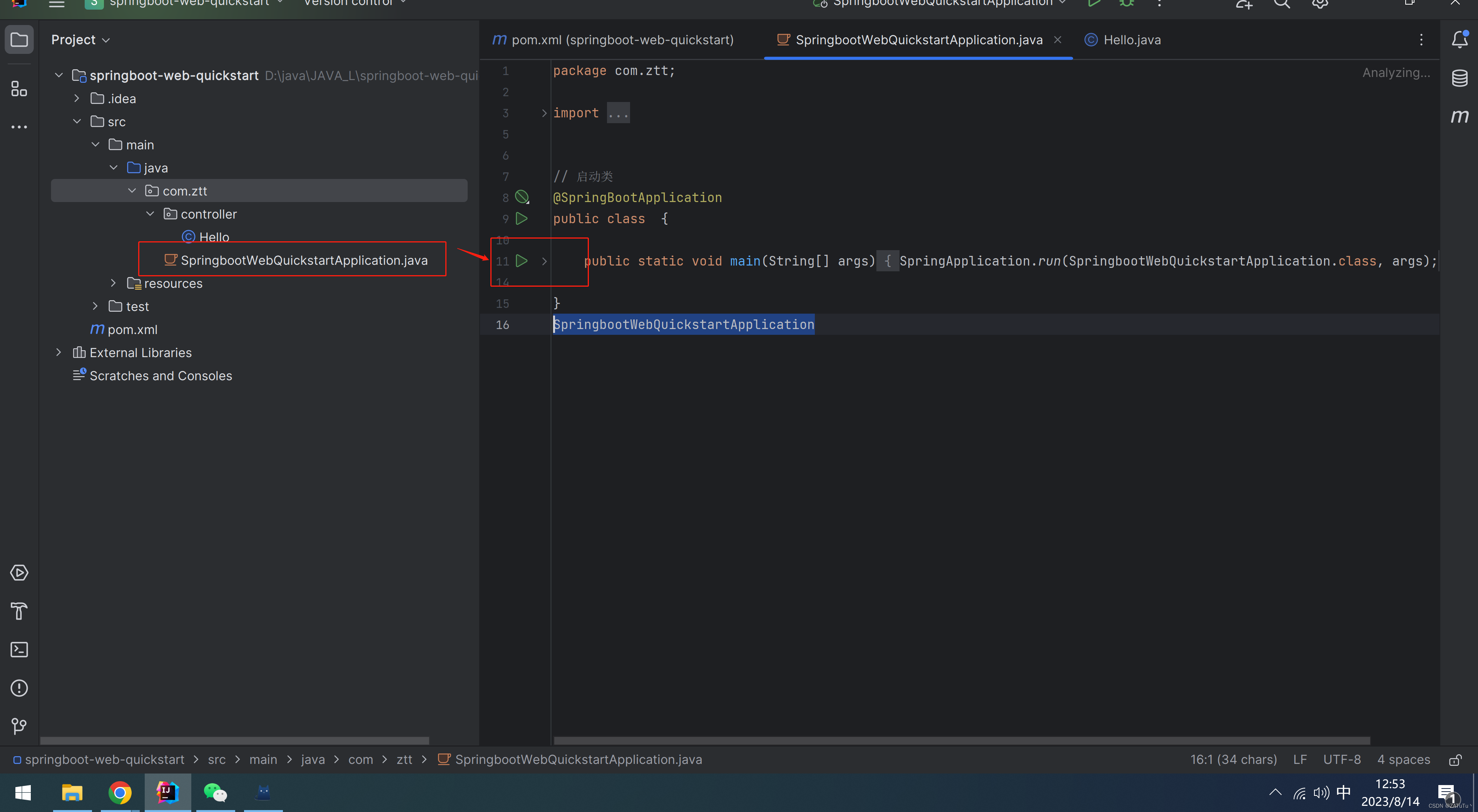Click the 16:1 caret position widget
The image size is (1478, 812).
click(1234, 759)
